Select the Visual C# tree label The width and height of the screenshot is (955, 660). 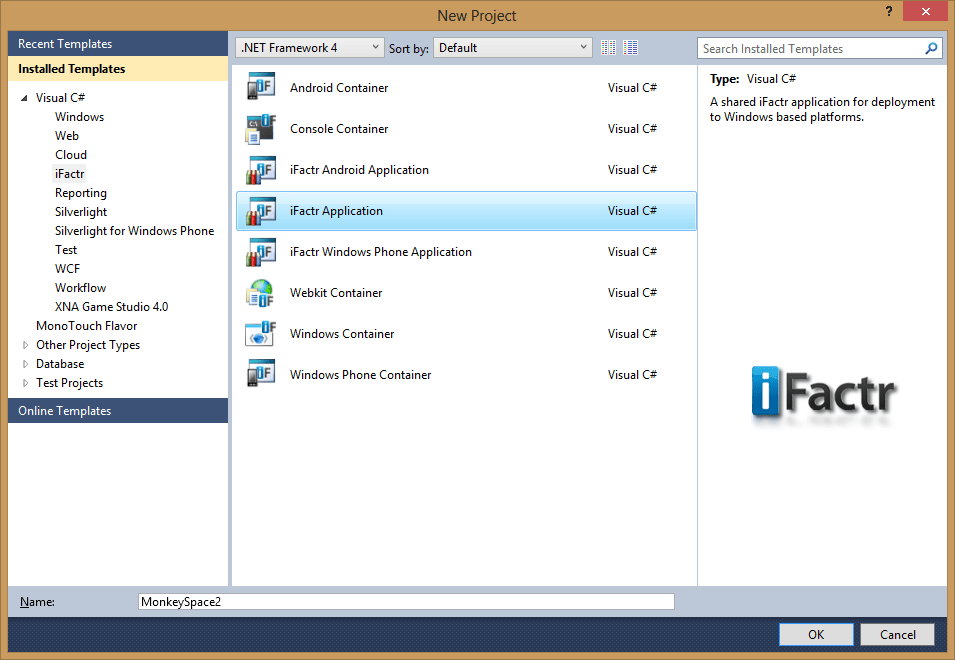60,97
